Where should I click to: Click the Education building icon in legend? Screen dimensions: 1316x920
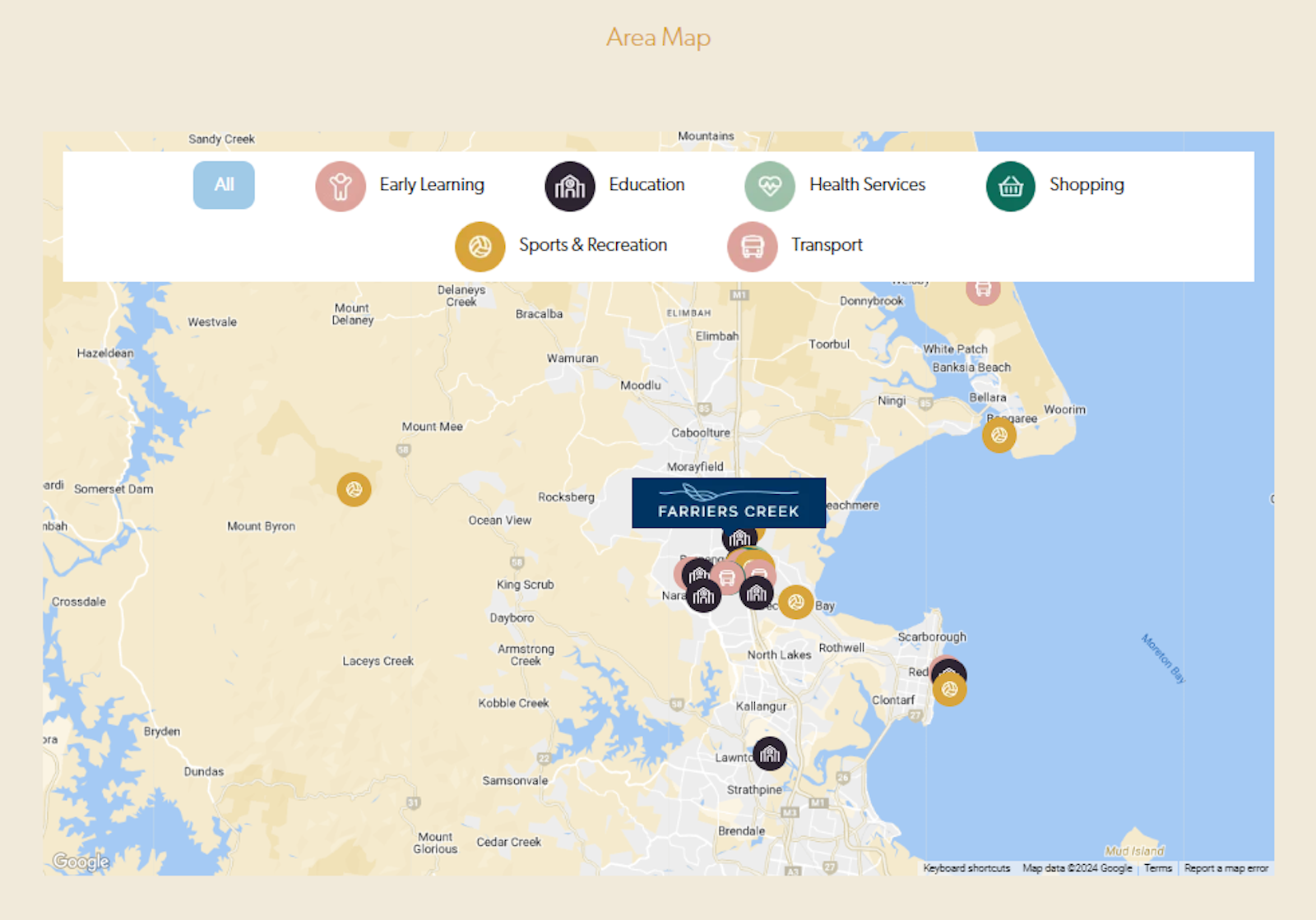point(569,187)
